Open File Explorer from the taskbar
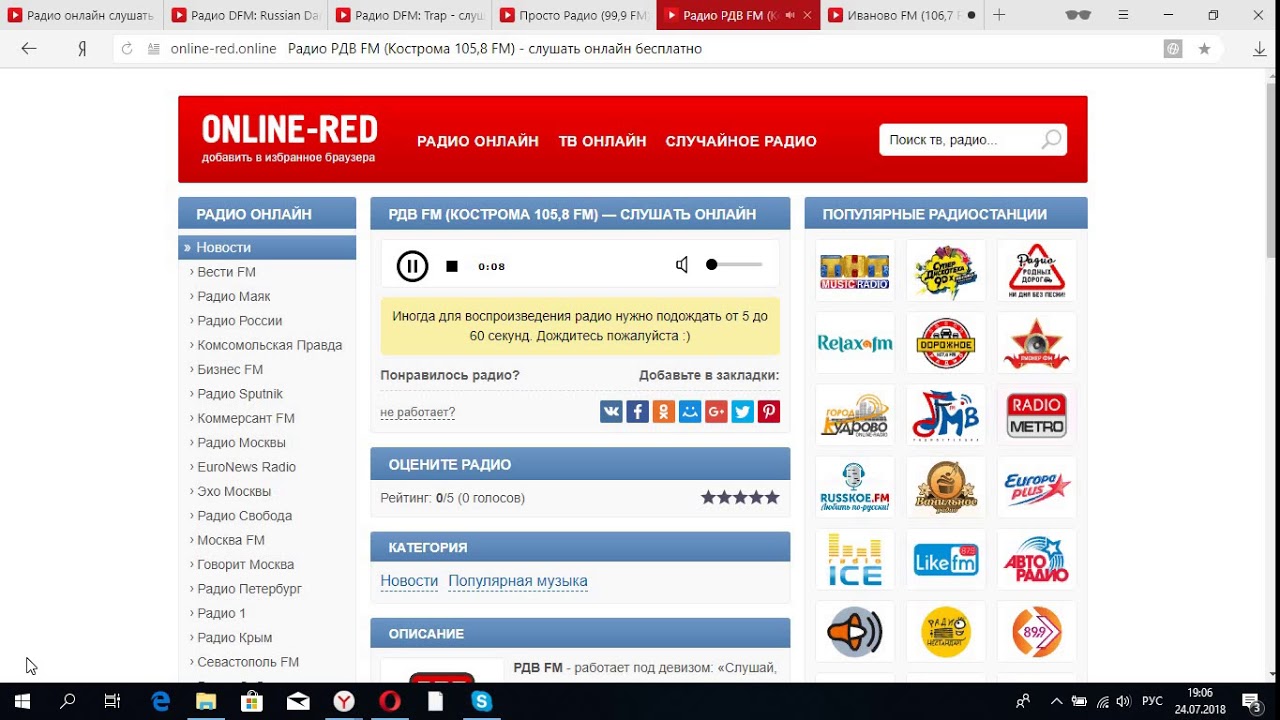Screen dimensions: 1280x720 tap(206, 702)
